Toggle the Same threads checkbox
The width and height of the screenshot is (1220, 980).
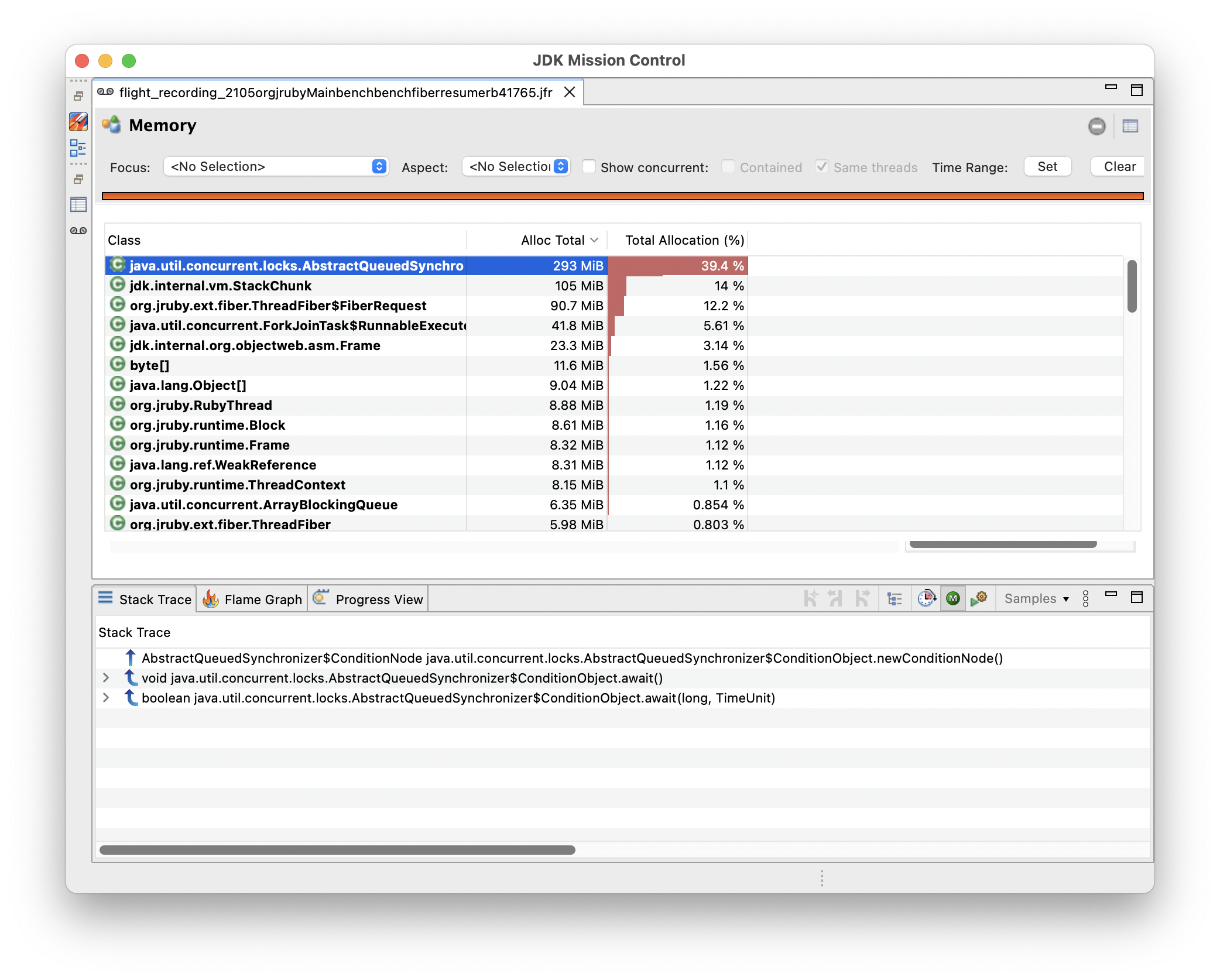(x=822, y=167)
